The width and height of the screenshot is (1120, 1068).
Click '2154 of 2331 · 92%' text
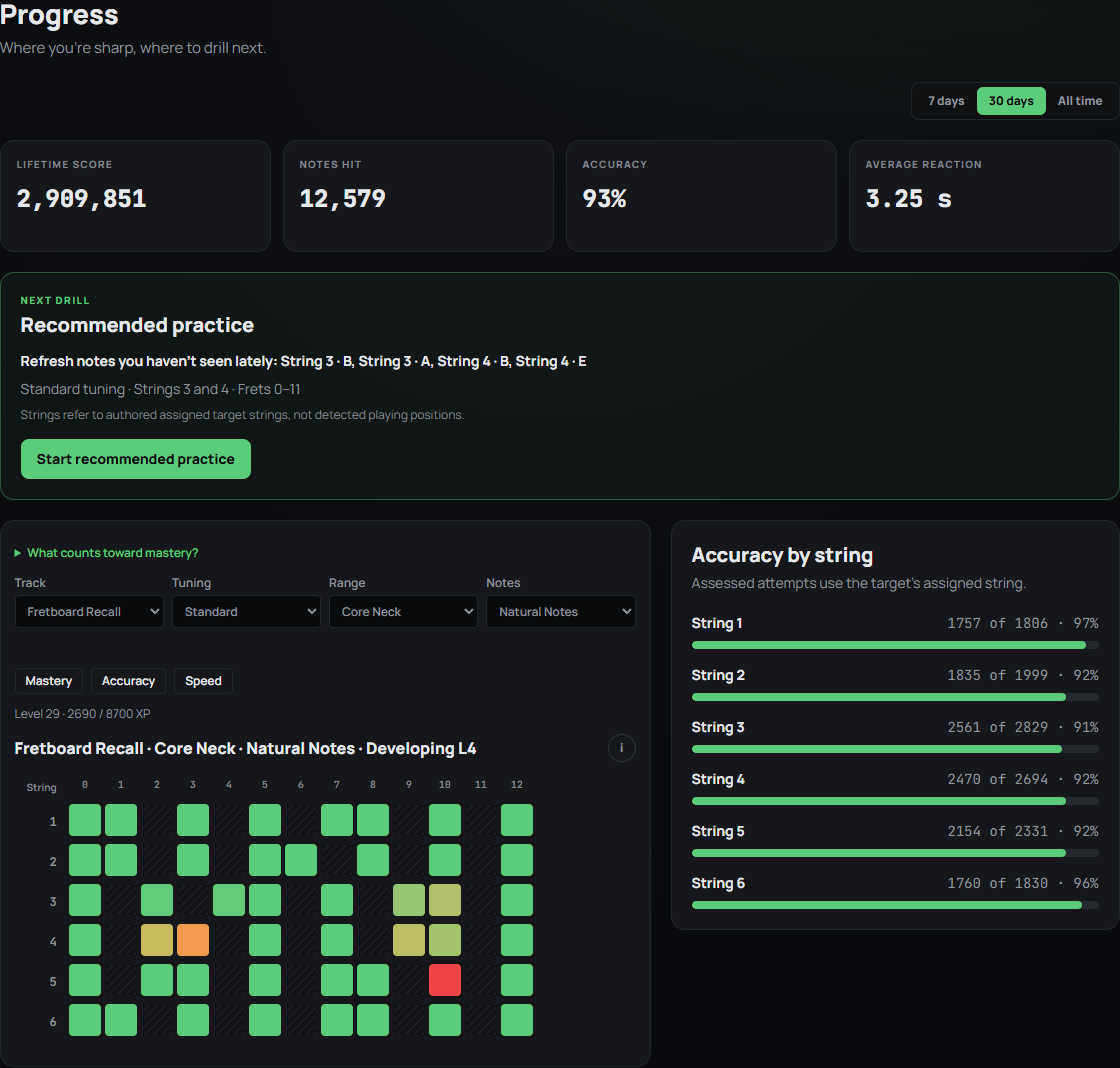coord(1023,832)
